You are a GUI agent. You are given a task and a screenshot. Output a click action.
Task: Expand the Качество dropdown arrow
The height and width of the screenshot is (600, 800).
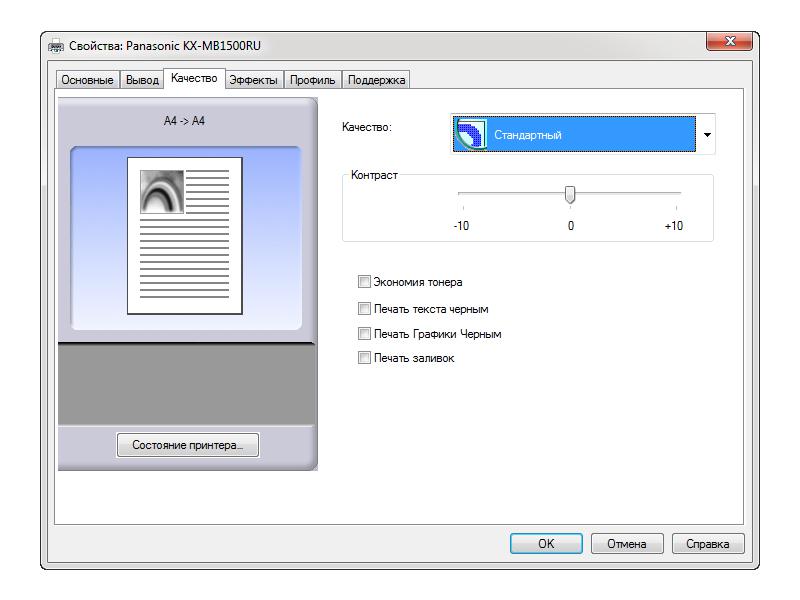707,135
